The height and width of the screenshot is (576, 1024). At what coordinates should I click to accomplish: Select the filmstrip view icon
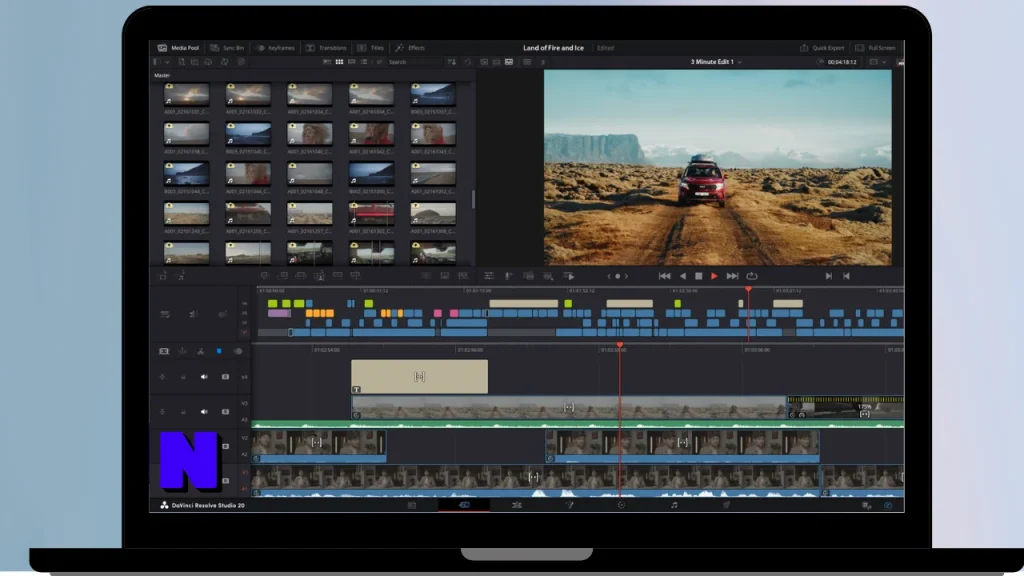pyautogui.click(x=351, y=62)
